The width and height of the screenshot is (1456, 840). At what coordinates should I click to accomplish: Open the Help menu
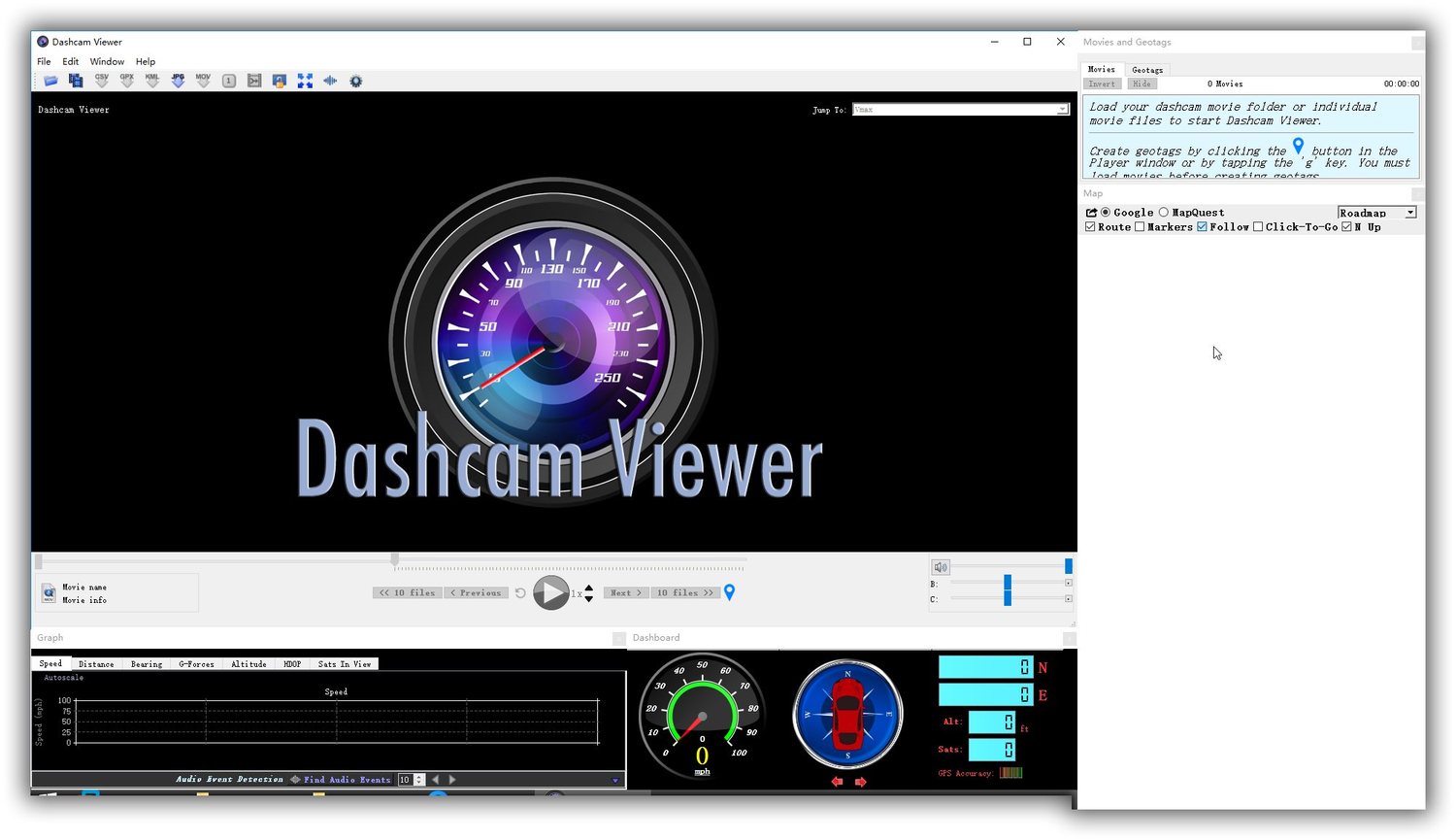point(146,61)
